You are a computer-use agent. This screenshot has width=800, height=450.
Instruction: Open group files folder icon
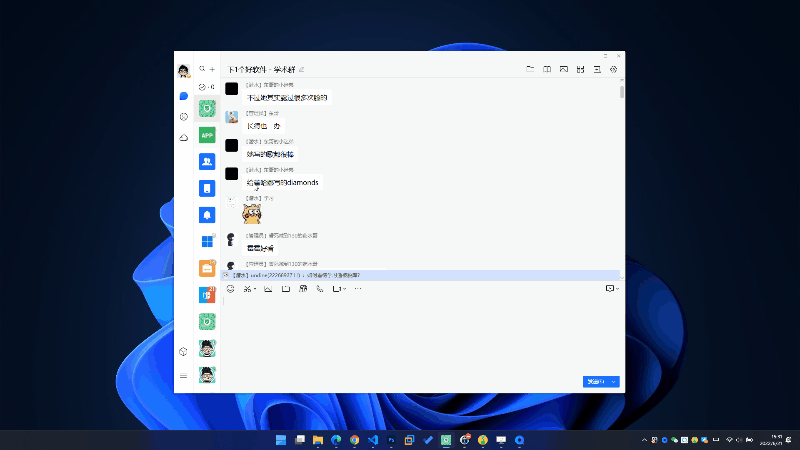530,69
